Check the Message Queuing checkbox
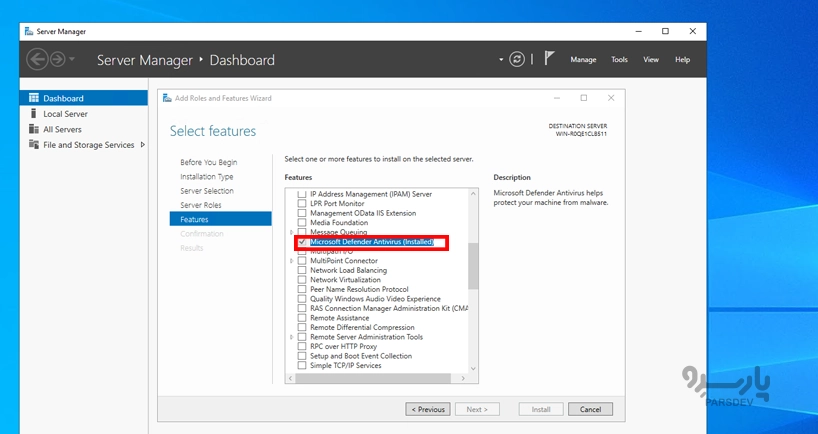Viewport: 818px width, 434px height. pyautogui.click(x=302, y=232)
